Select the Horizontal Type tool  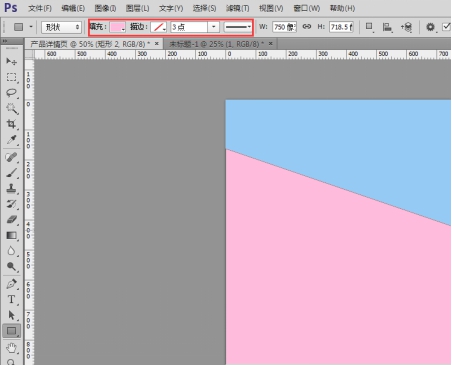12,299
